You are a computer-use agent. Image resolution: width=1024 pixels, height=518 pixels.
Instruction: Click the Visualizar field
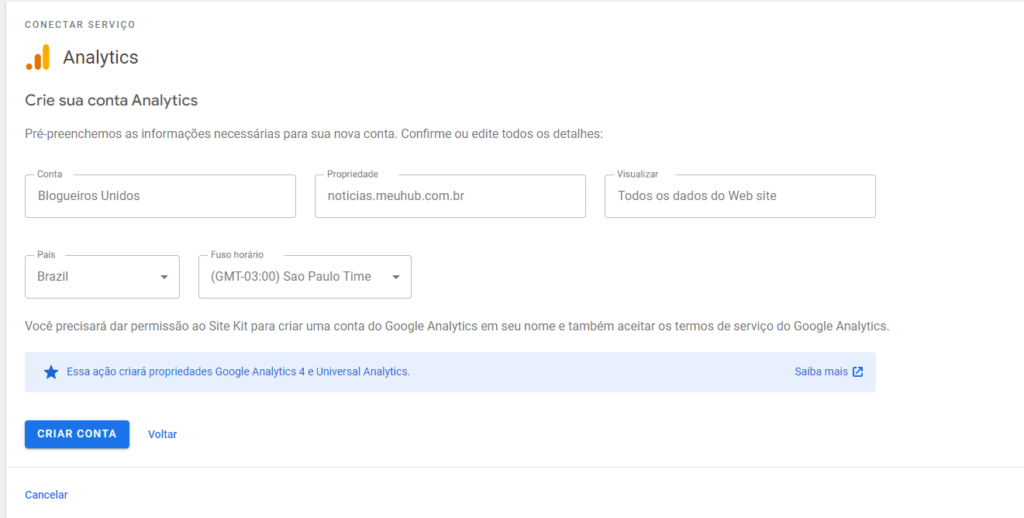click(x=740, y=196)
